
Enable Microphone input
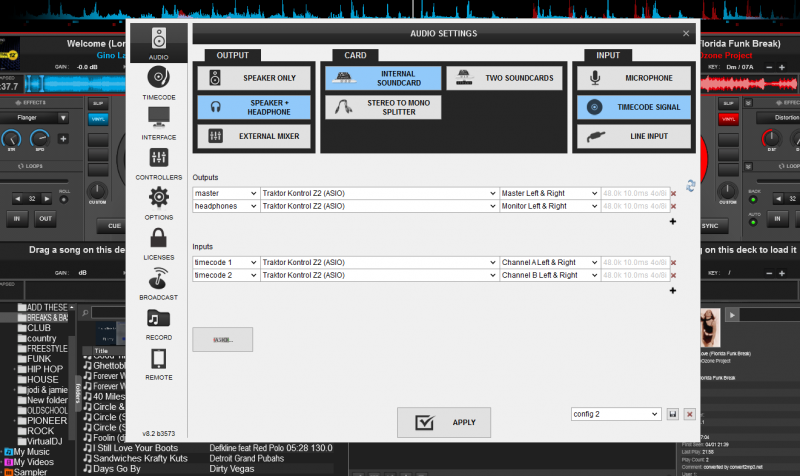[x=634, y=78]
